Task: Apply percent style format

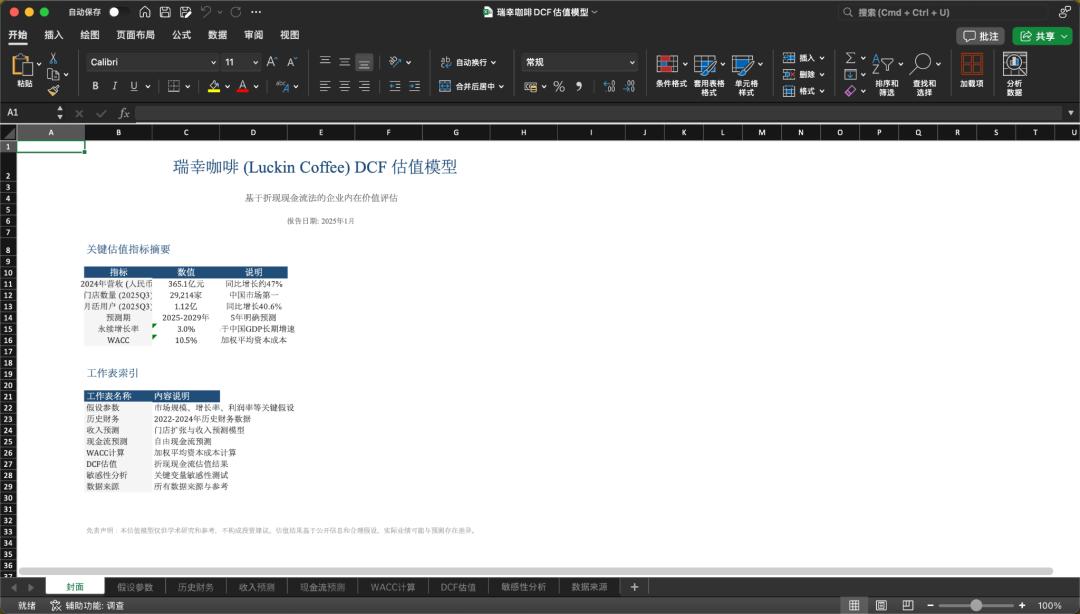Action: click(559, 86)
